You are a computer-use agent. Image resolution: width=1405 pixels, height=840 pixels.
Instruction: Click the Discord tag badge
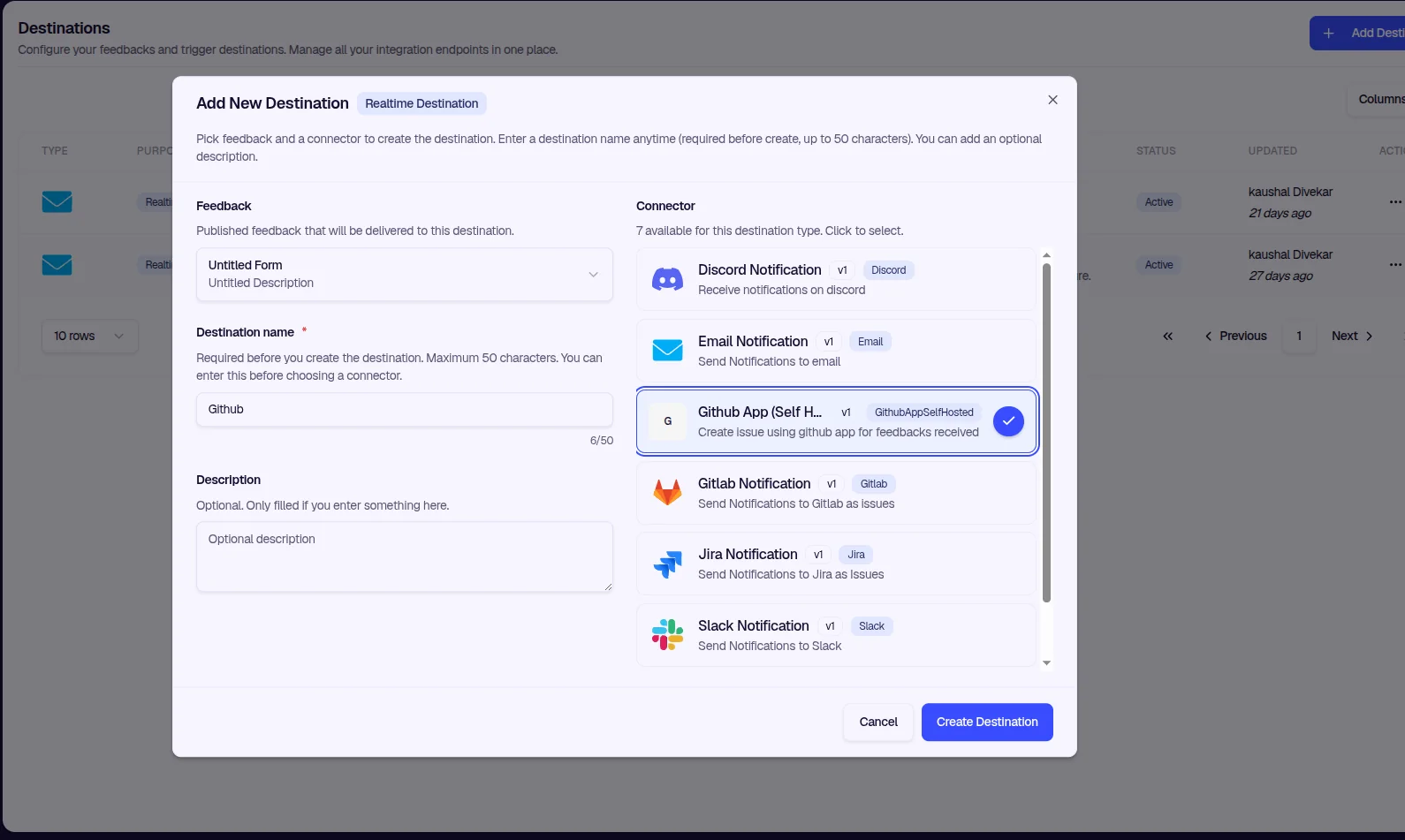tap(888, 270)
